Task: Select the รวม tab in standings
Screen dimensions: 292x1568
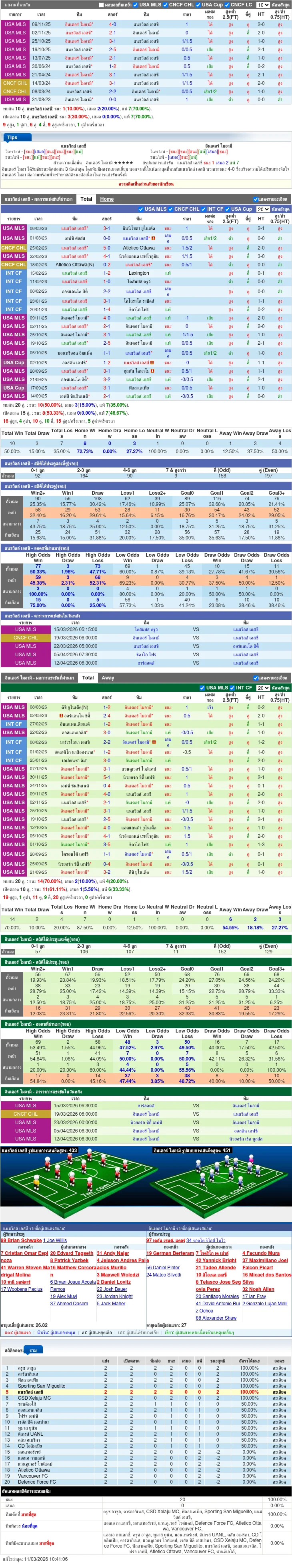Action: pos(34,1350)
